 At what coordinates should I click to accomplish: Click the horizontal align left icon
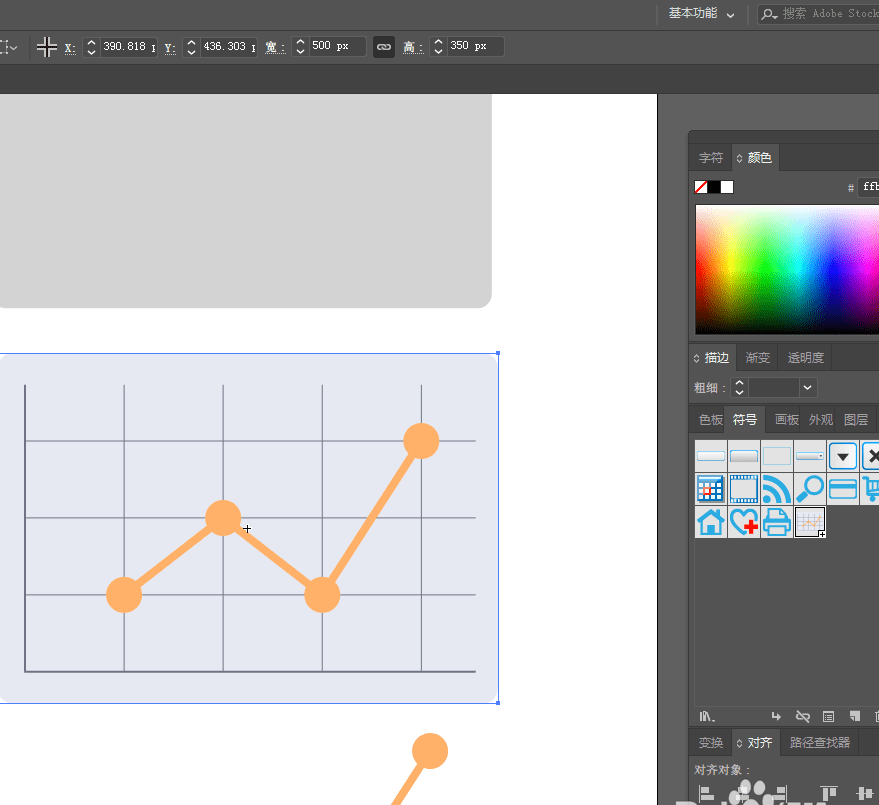(706, 793)
